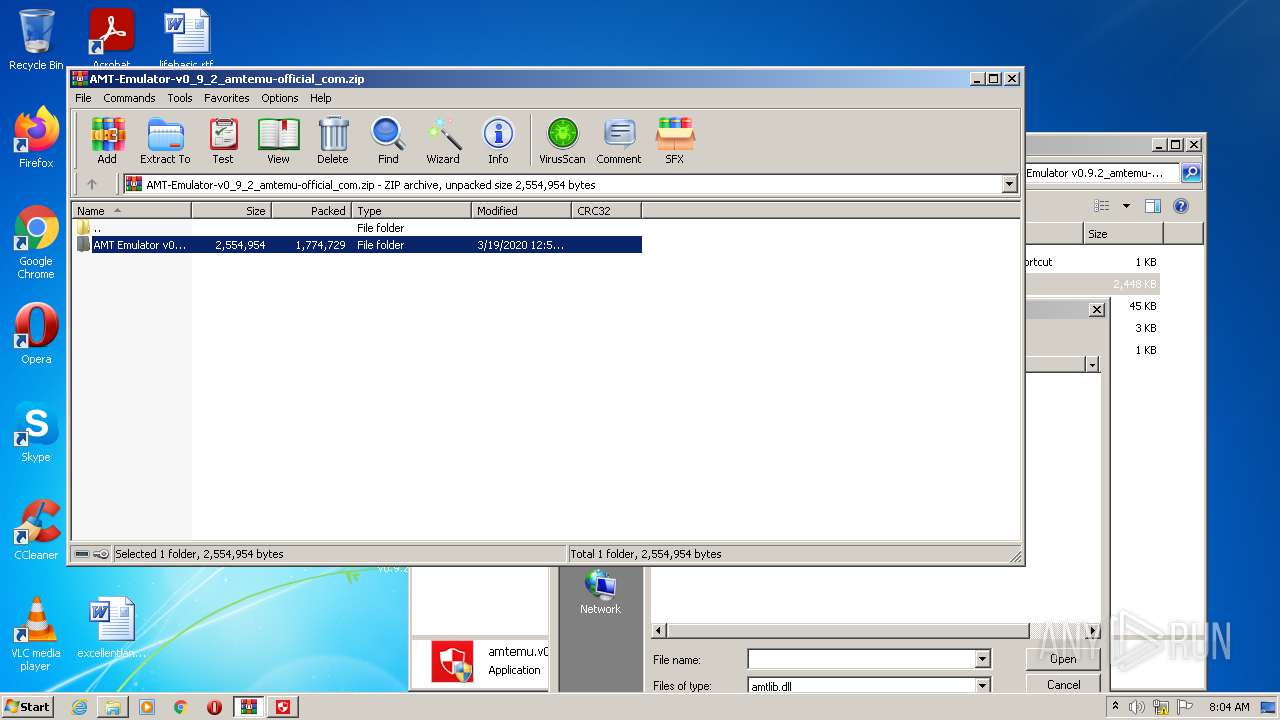Sort by the Type column header
This screenshot has width=1280, height=720.
coord(411,211)
